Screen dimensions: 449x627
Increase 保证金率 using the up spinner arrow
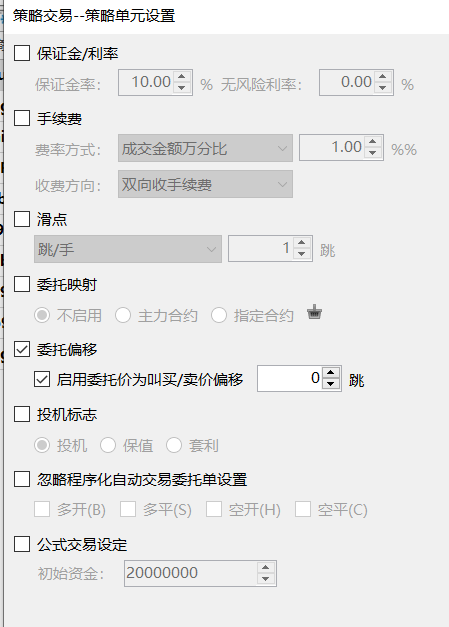[x=182, y=77]
